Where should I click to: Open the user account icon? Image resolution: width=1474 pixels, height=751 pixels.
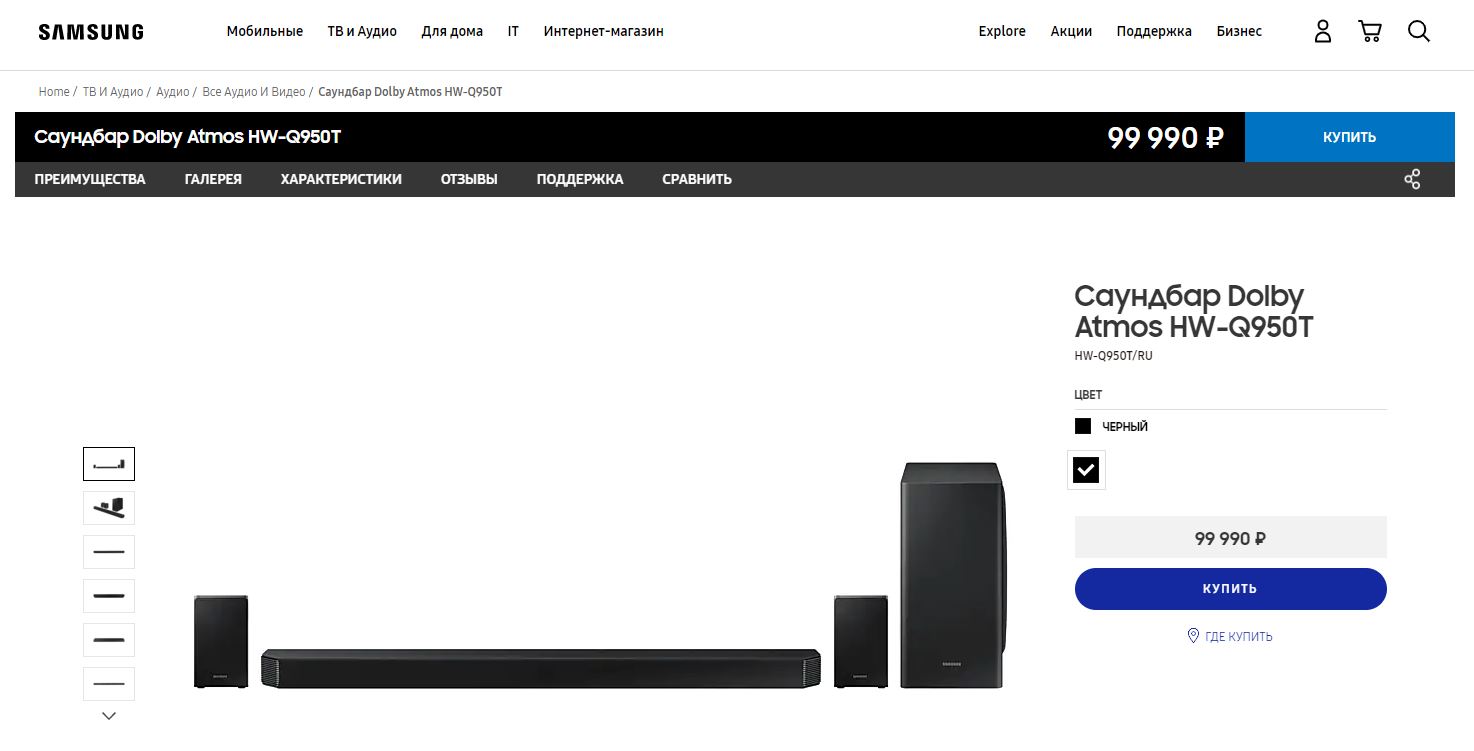click(1322, 31)
